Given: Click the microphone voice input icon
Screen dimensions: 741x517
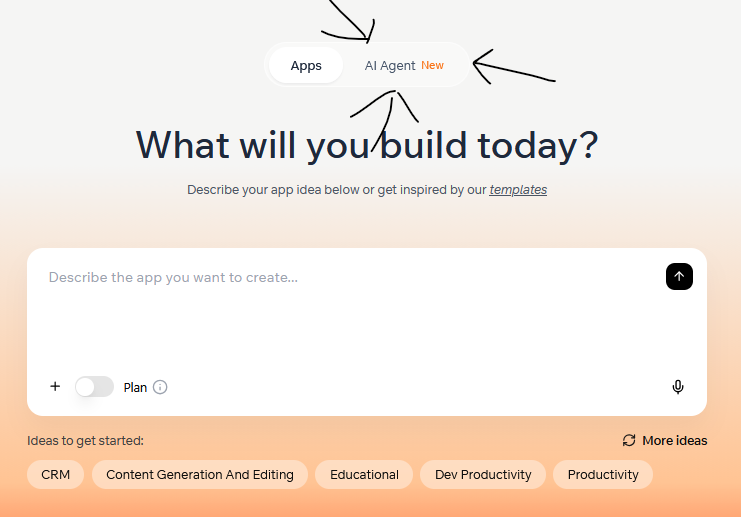Looking at the screenshot, I should click(x=678, y=387).
